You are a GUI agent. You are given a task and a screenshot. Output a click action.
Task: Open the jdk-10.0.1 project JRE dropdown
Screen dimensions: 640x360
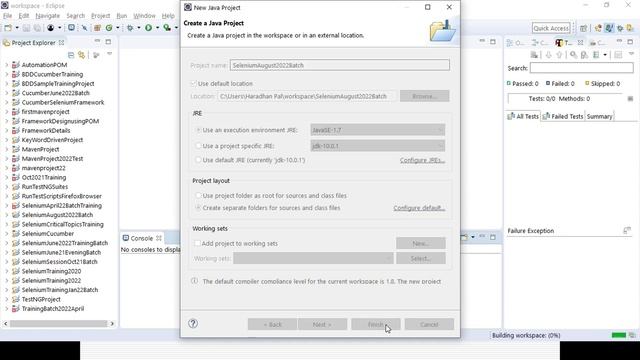click(378, 146)
